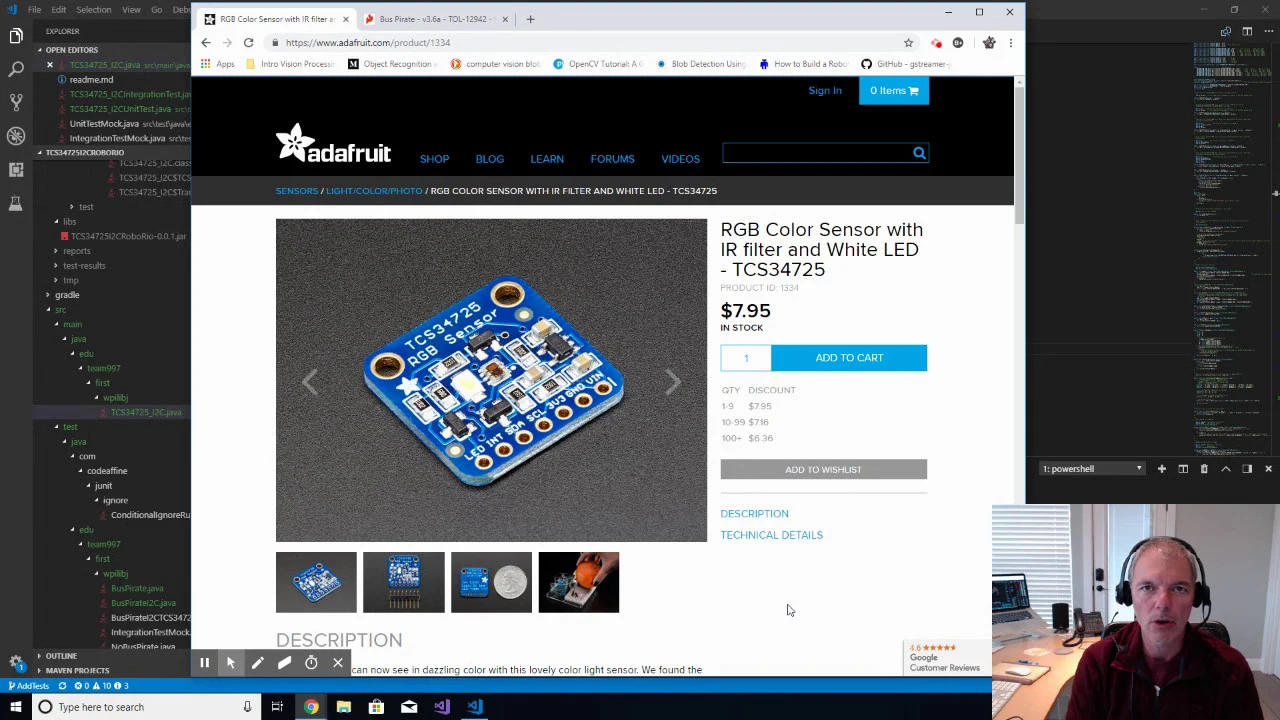Click the recording timer icon
1280x720 pixels.
(x=311, y=663)
